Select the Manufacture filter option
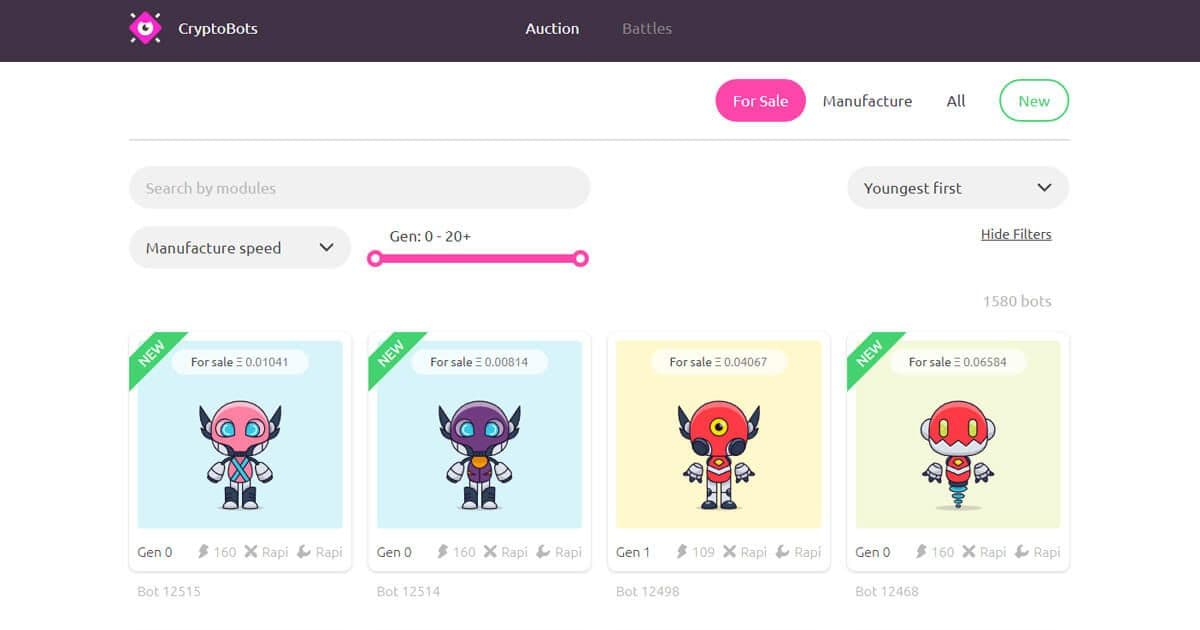 (867, 101)
